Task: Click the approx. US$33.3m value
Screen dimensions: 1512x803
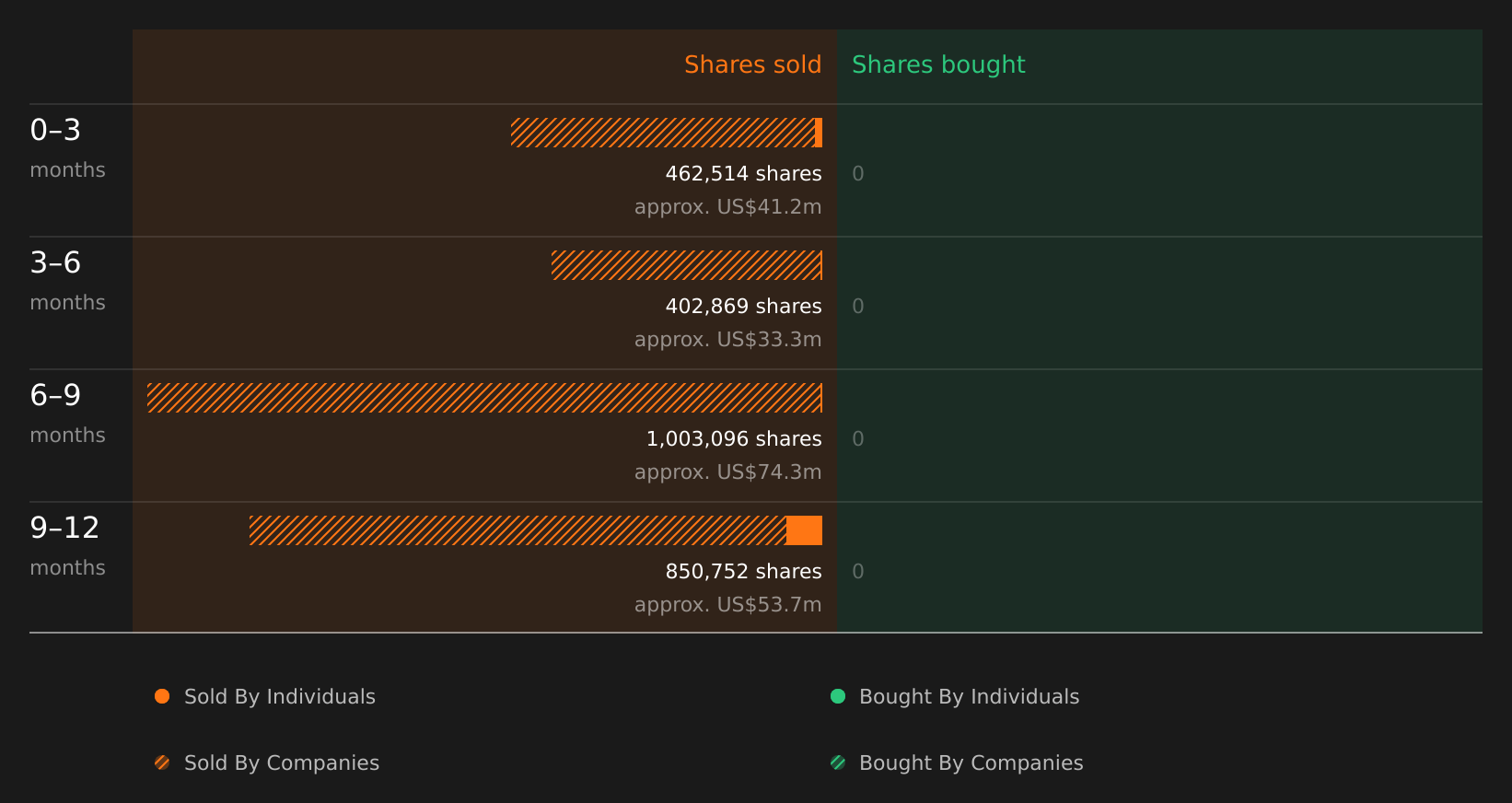Action: (727, 340)
